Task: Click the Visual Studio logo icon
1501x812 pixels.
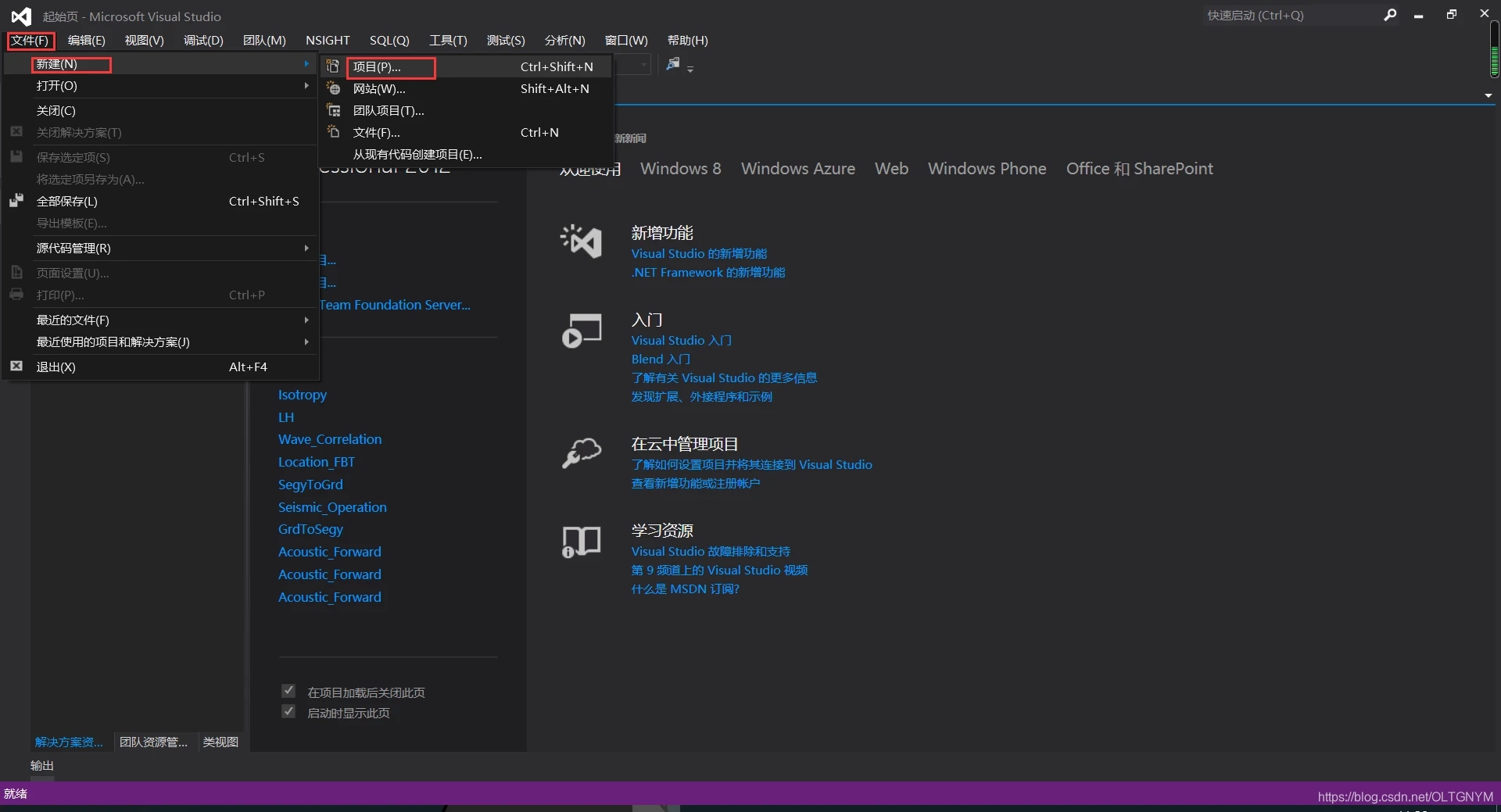Action: point(21,16)
